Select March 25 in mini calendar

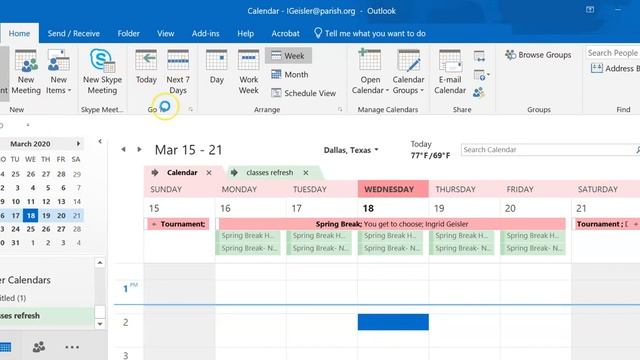click(31, 229)
